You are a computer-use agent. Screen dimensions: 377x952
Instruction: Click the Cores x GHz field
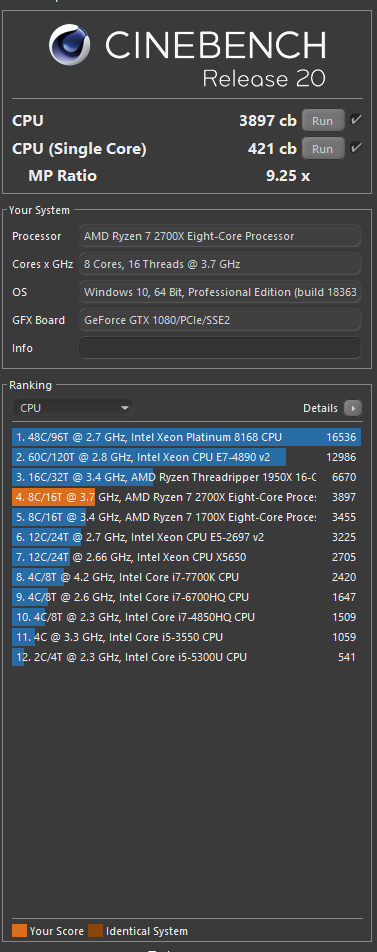point(220,264)
